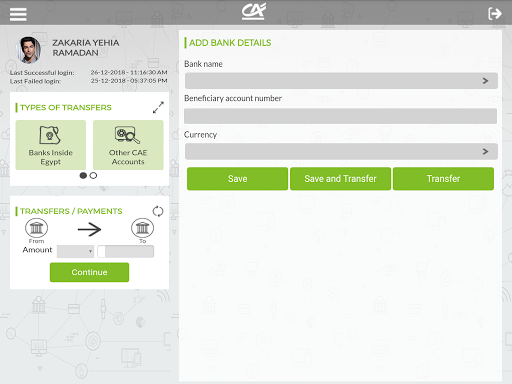
Task: Click the Continue button
Action: [89, 272]
